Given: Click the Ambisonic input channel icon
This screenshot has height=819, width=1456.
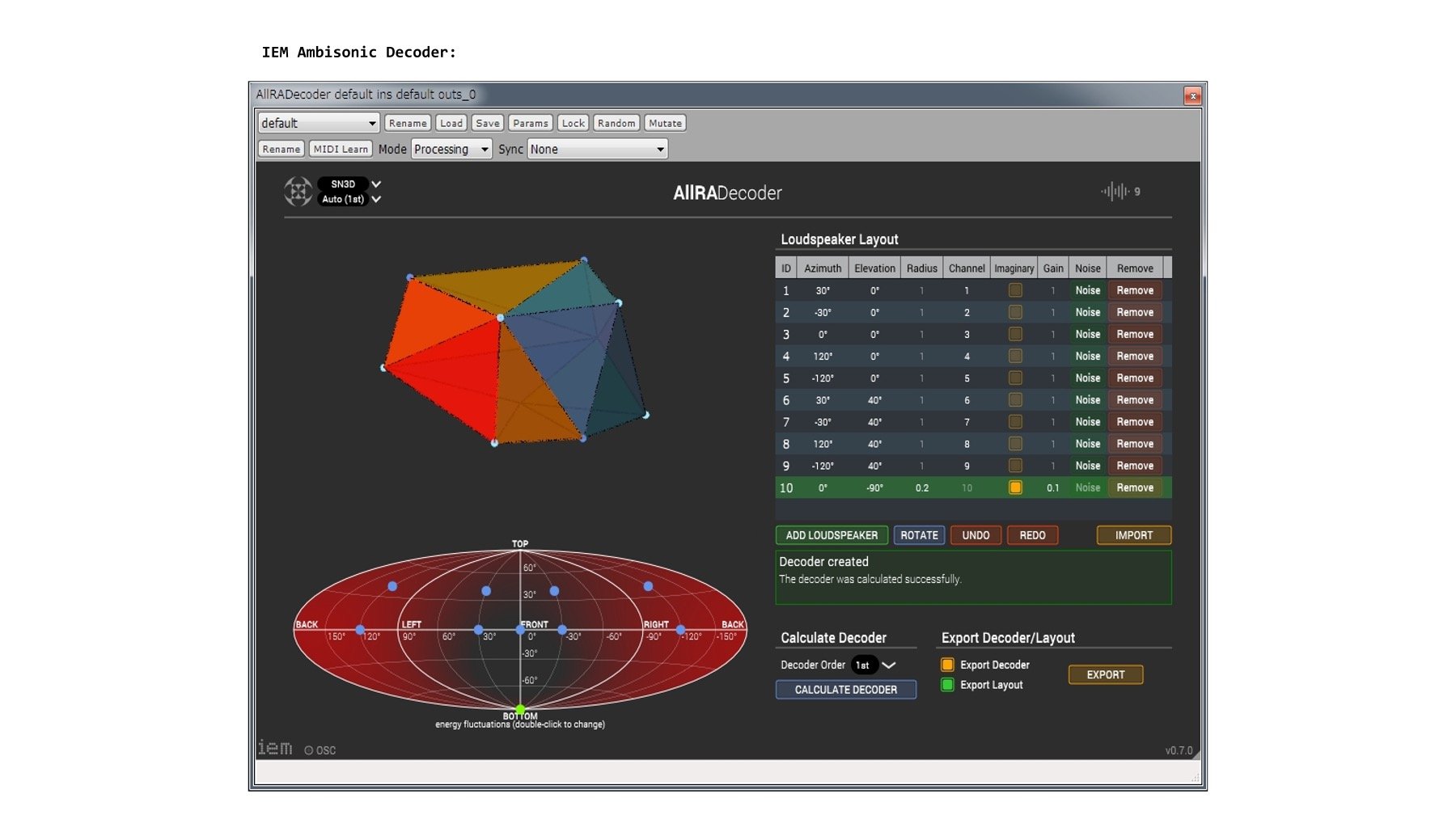Looking at the screenshot, I should click(298, 192).
